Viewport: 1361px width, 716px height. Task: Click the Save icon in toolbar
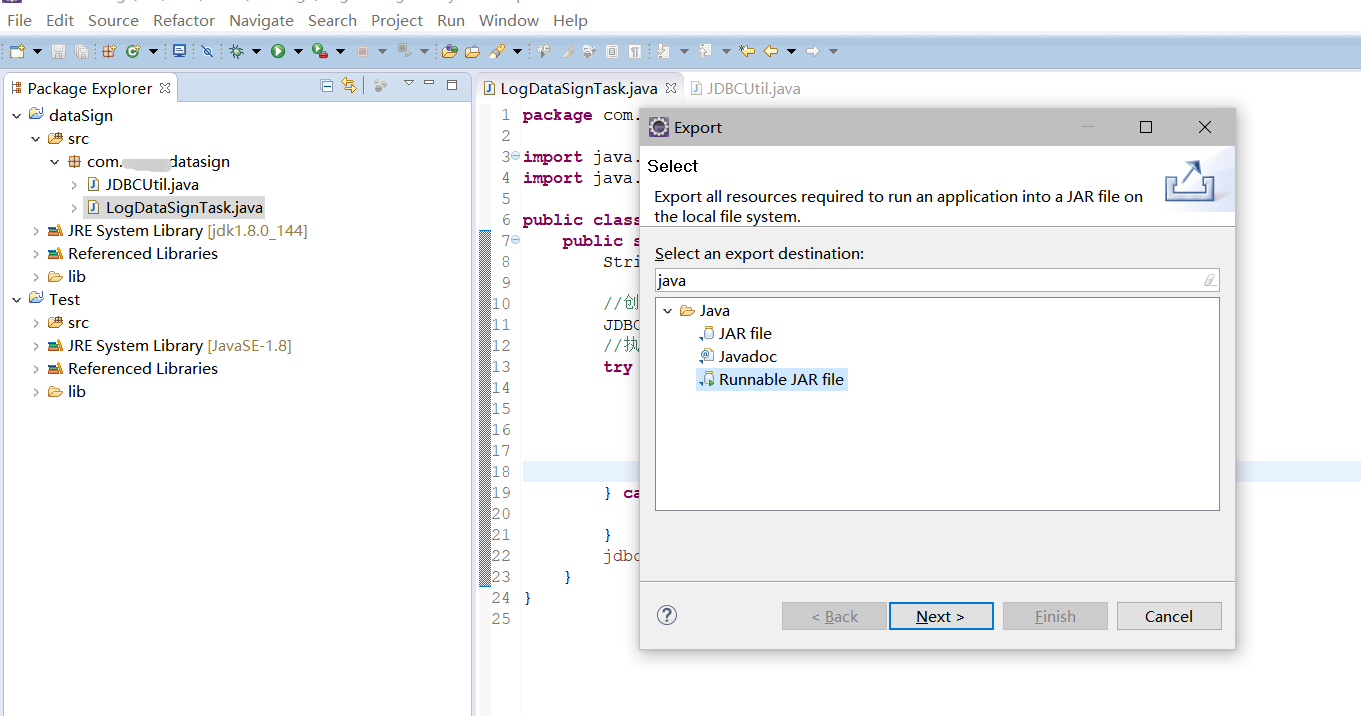(x=58, y=51)
